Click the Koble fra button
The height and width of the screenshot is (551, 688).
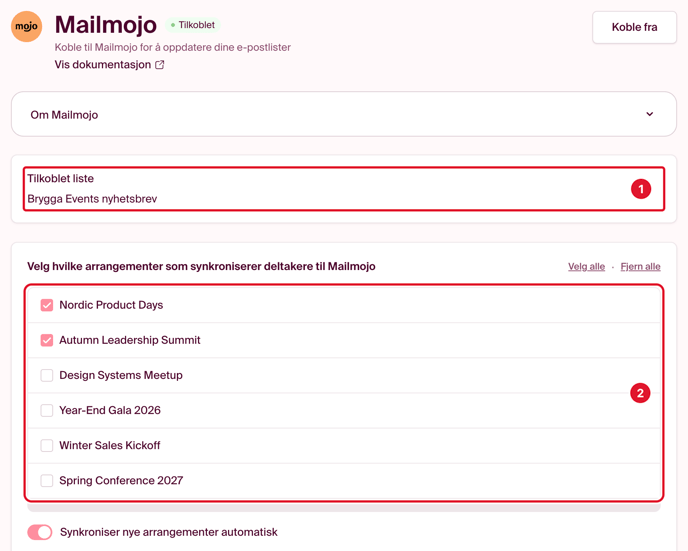coord(634,27)
